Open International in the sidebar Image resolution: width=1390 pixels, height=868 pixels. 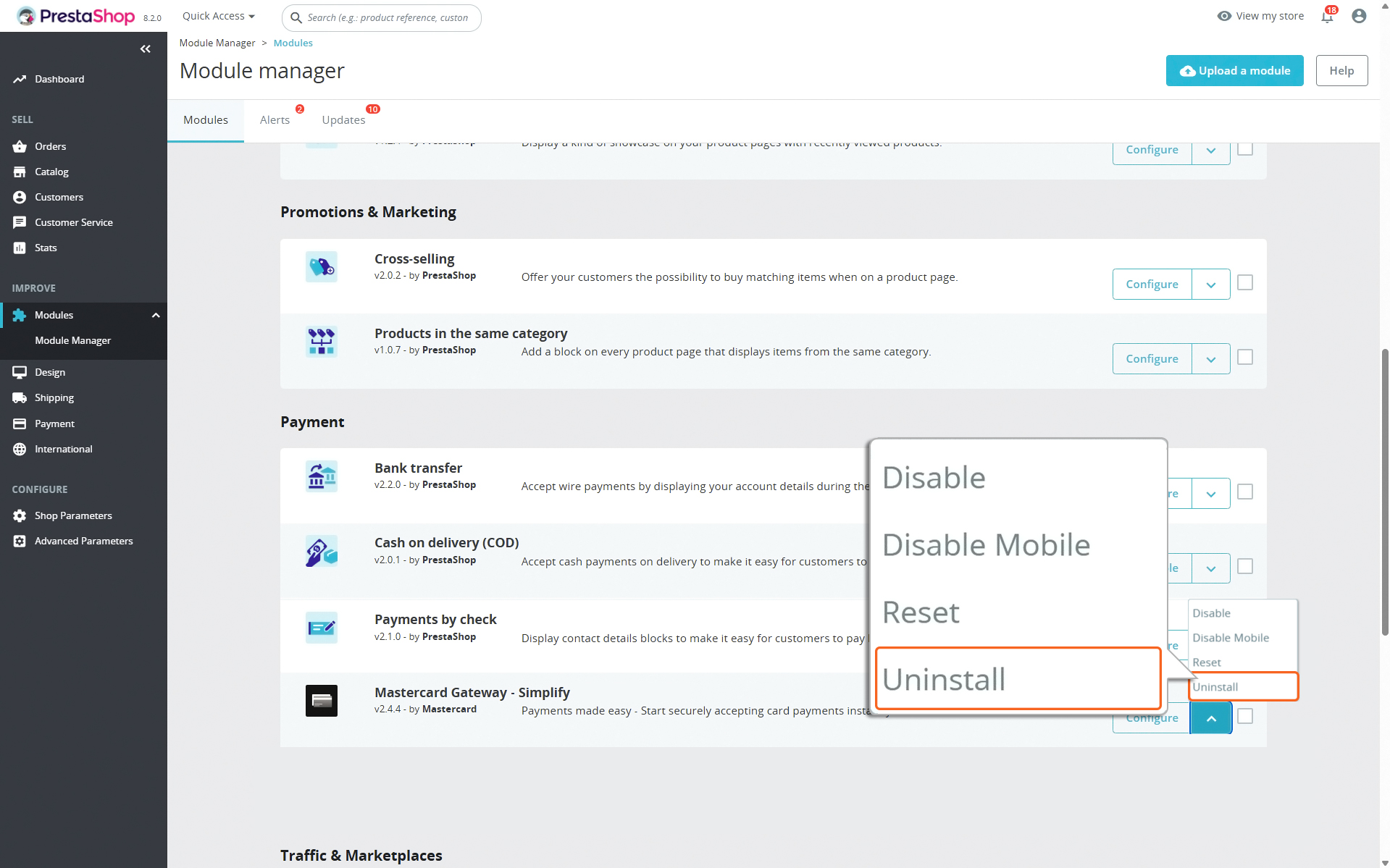(x=63, y=449)
